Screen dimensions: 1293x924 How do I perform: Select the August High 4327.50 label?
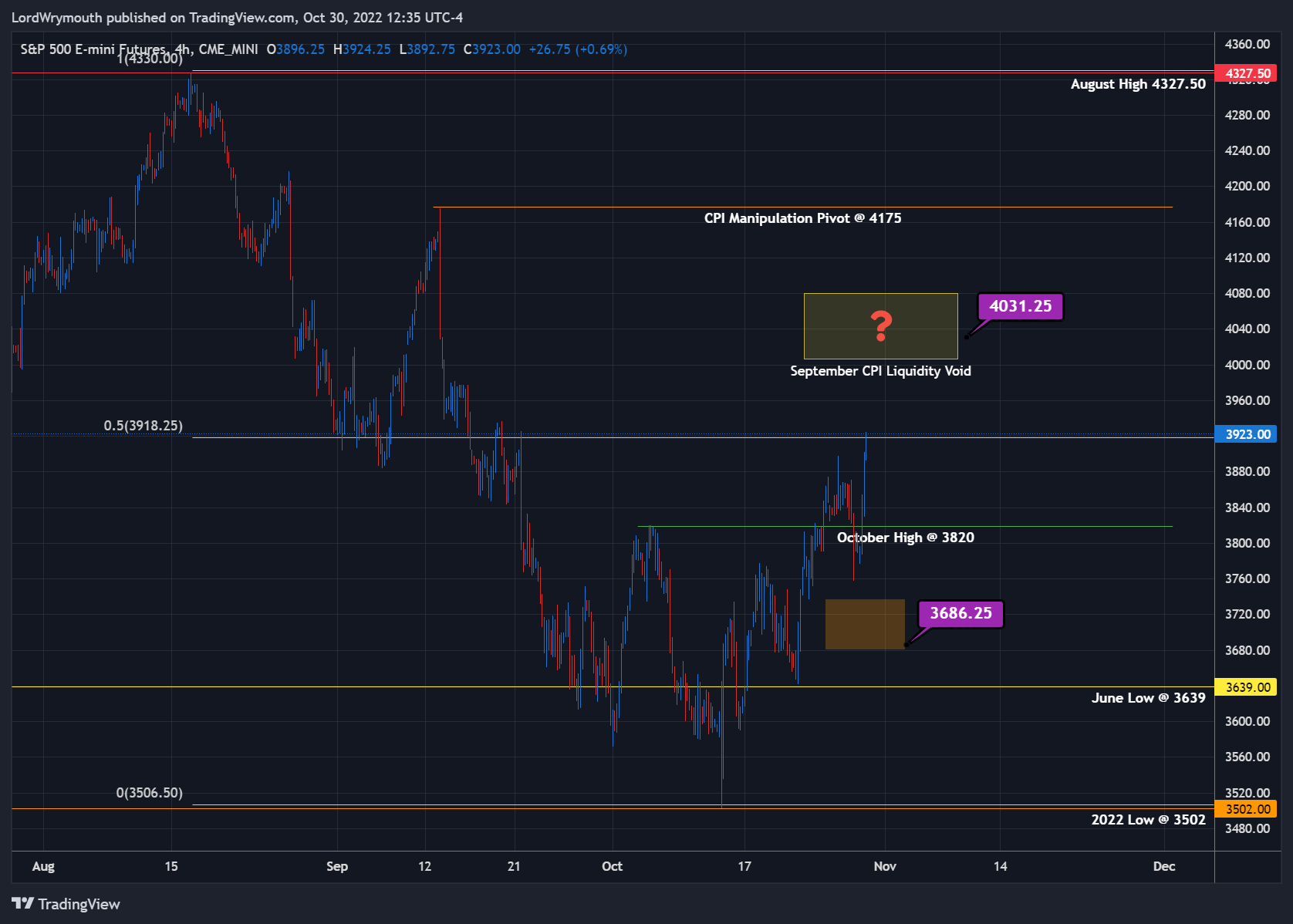tap(1138, 84)
